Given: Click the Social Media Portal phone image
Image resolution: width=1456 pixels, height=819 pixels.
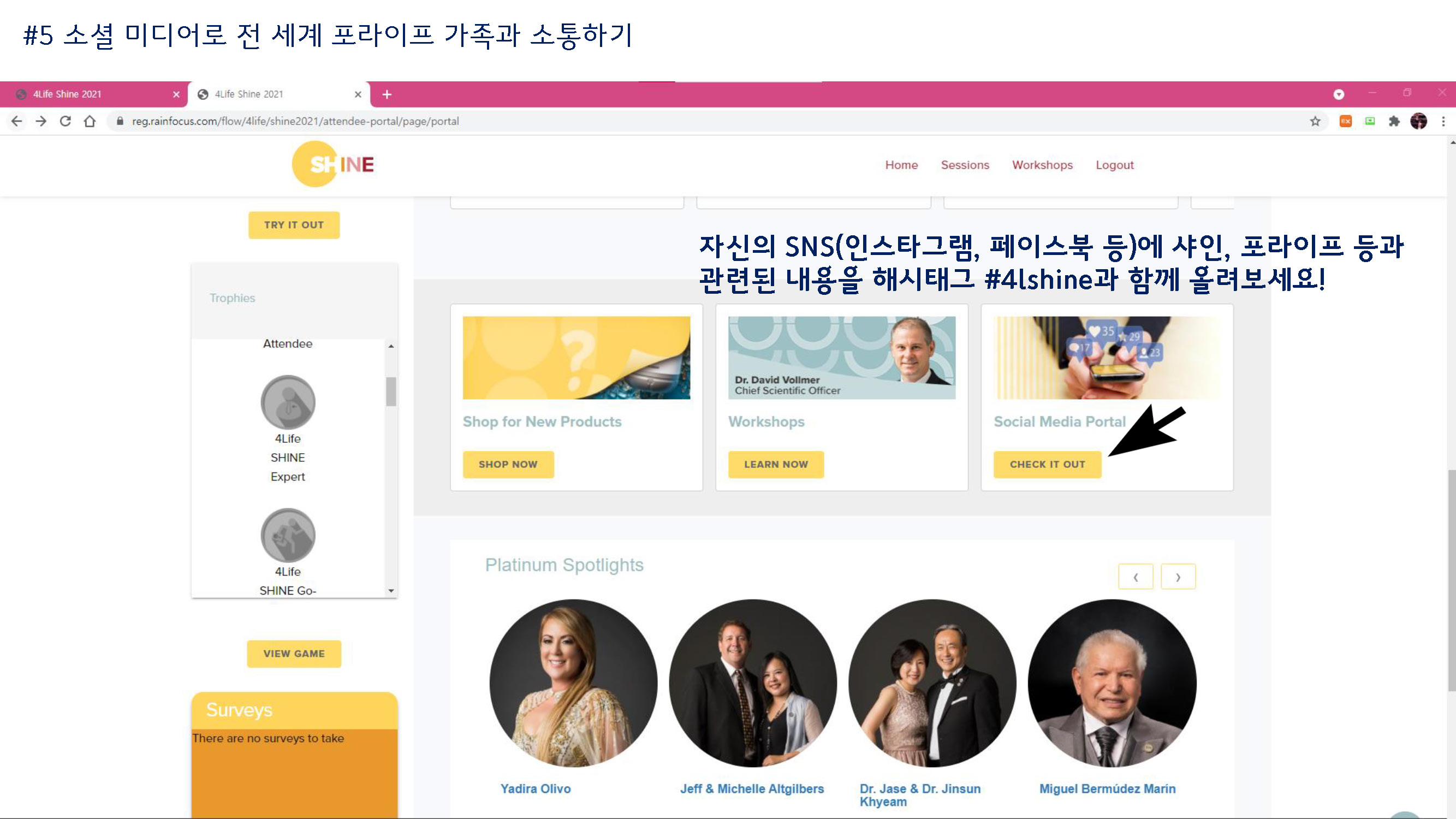Looking at the screenshot, I should (1107, 358).
